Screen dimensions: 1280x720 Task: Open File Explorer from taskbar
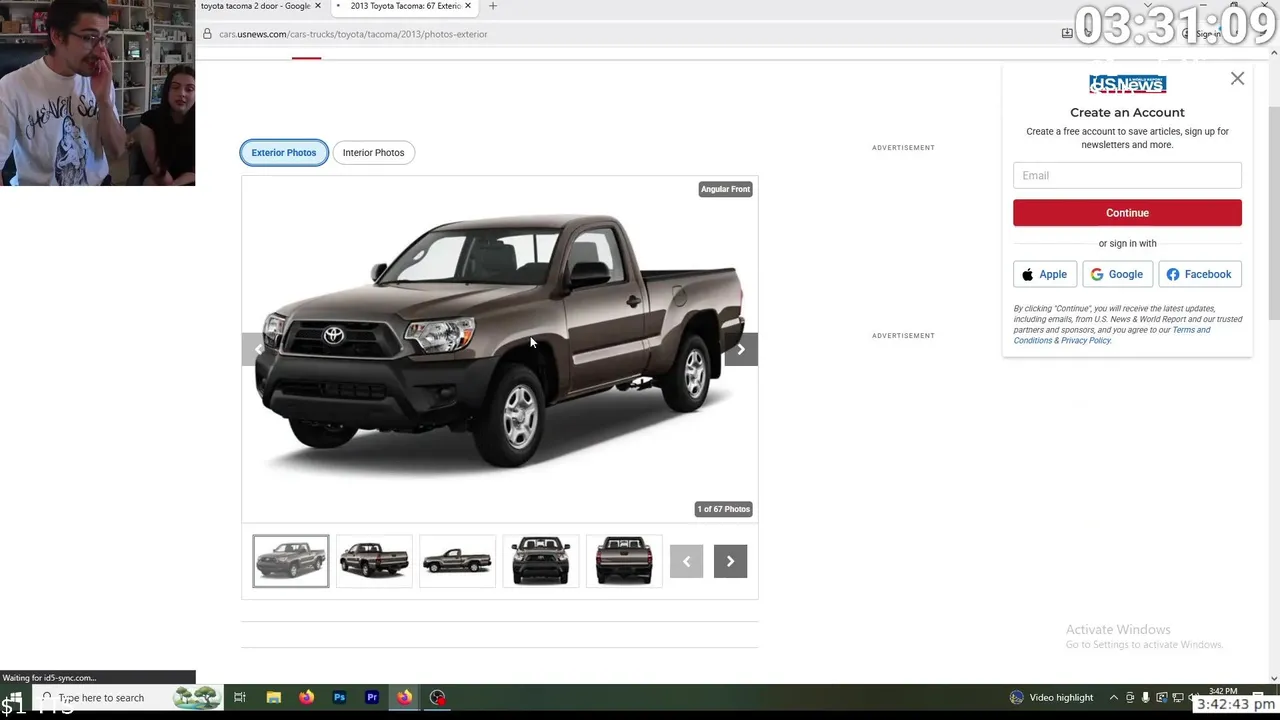click(x=273, y=698)
